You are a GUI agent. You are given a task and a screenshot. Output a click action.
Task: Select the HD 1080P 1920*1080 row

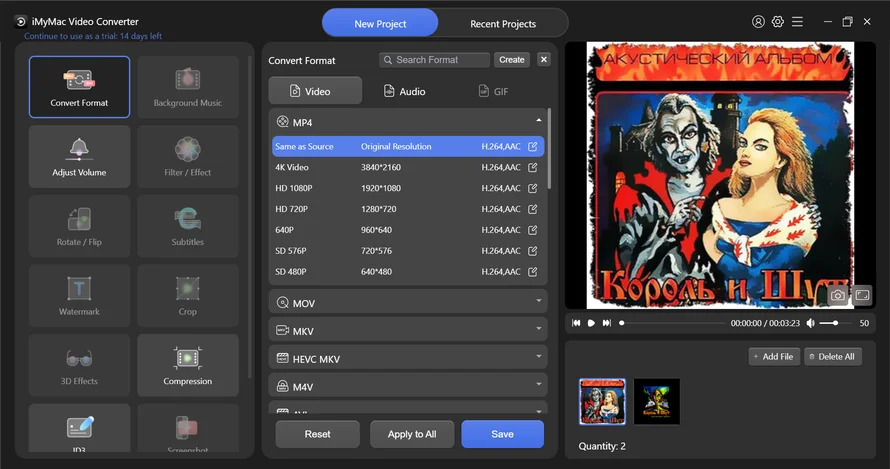tap(408, 188)
